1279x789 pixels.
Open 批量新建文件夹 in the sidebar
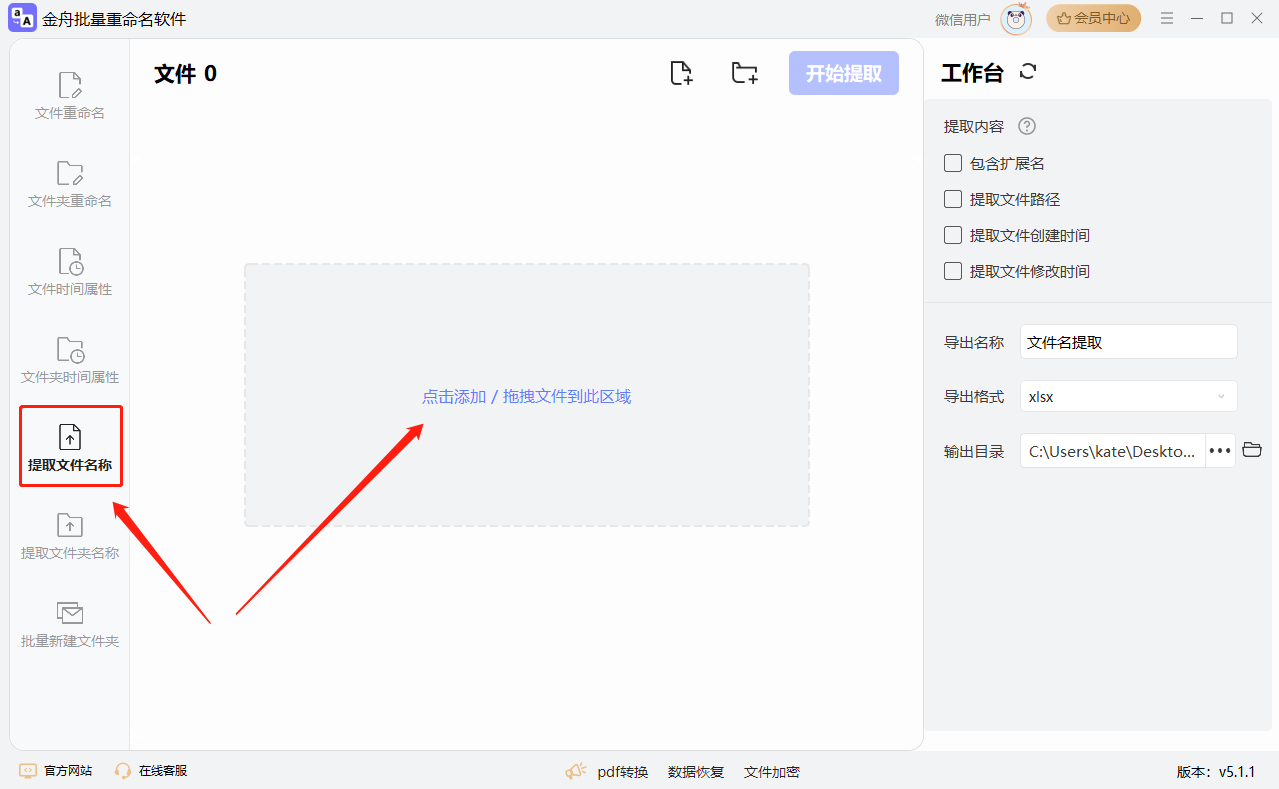click(x=70, y=624)
